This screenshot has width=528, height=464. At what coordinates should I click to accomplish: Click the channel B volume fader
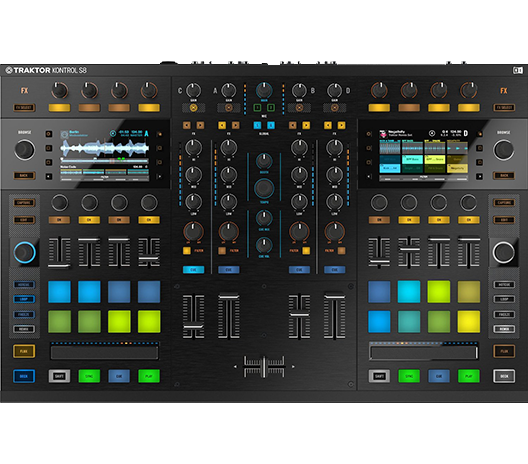click(299, 314)
